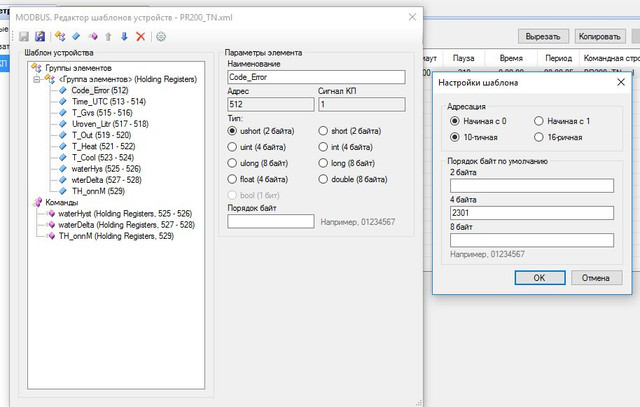640x407 pixels.
Task: Click Отмена in Настройки шаблона dialog
Action: point(596,278)
